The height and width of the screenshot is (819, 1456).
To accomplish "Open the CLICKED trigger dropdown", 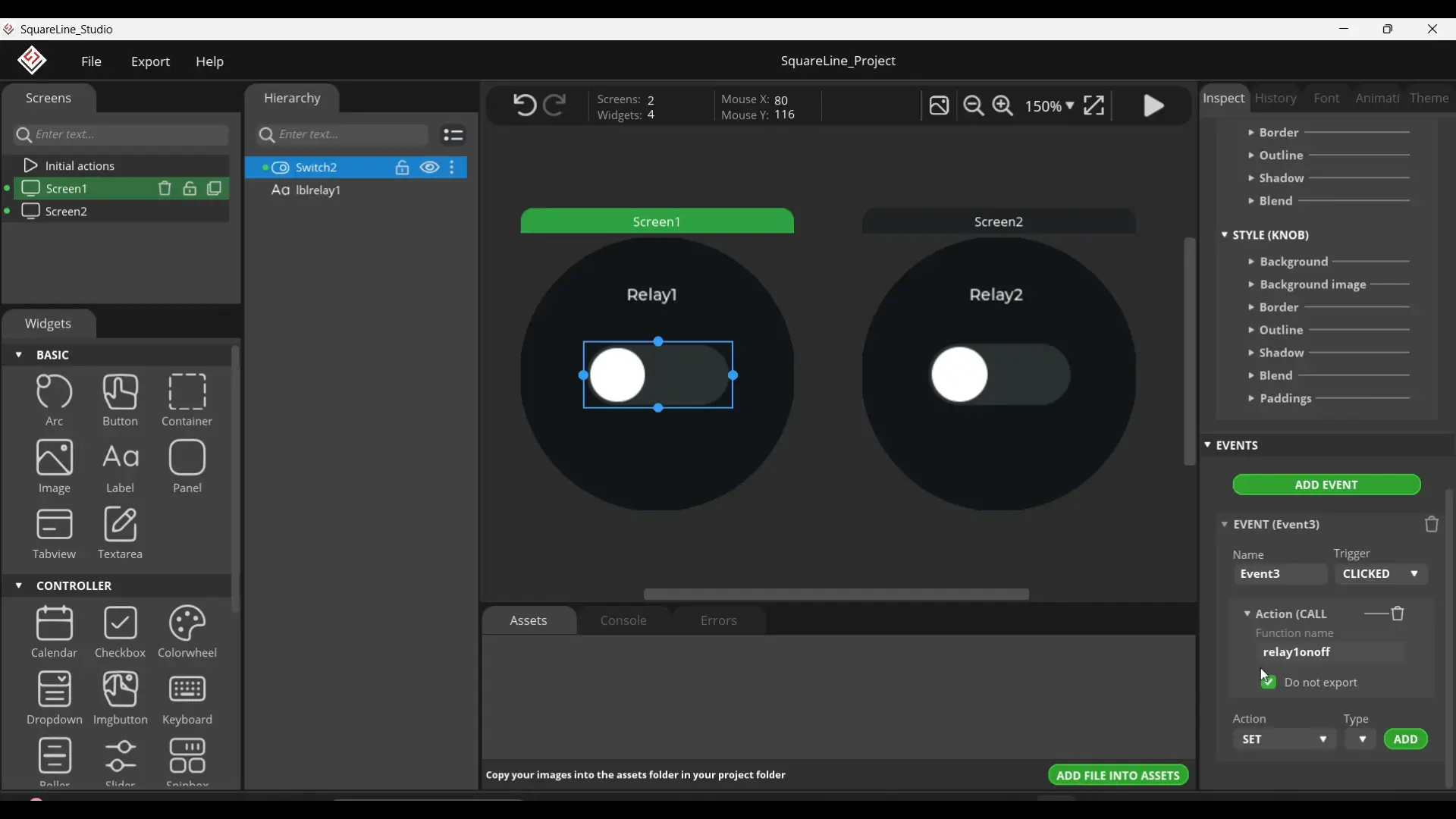I will pyautogui.click(x=1381, y=574).
